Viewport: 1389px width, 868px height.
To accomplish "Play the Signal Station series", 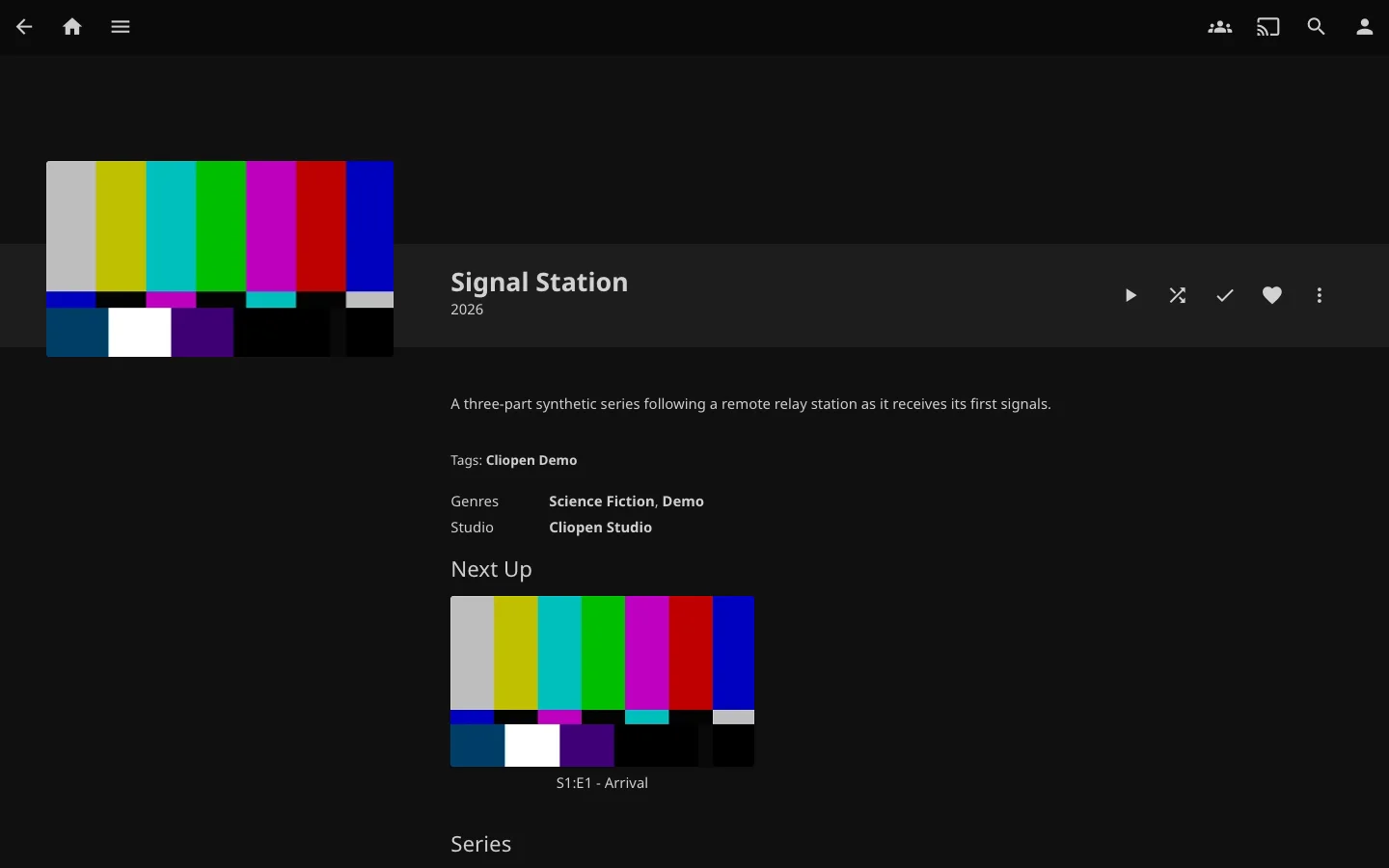I will point(1130,295).
